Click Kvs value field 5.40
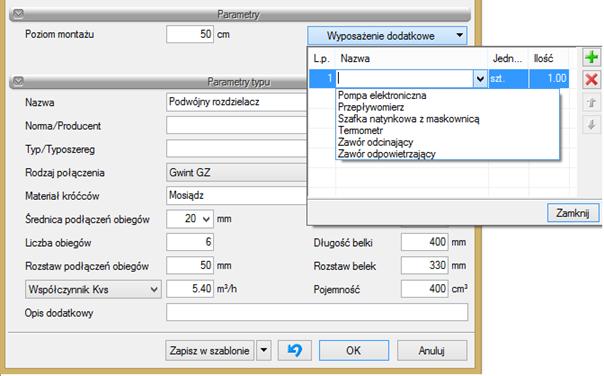604x376 pixels. [190, 289]
